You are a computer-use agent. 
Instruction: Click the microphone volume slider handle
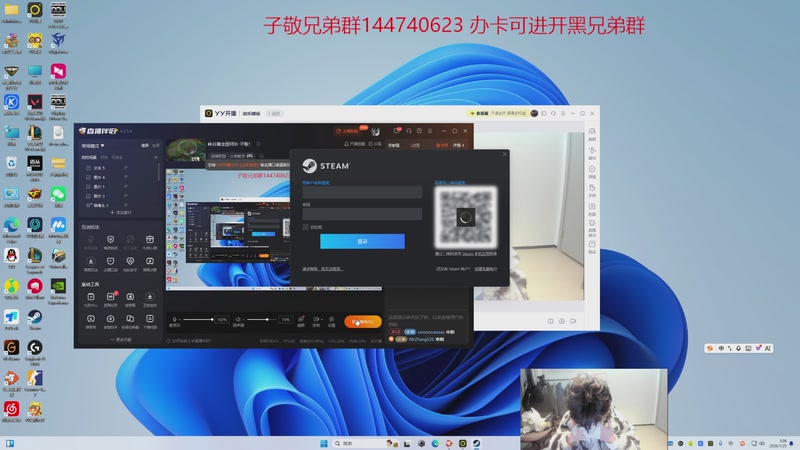coord(212,319)
